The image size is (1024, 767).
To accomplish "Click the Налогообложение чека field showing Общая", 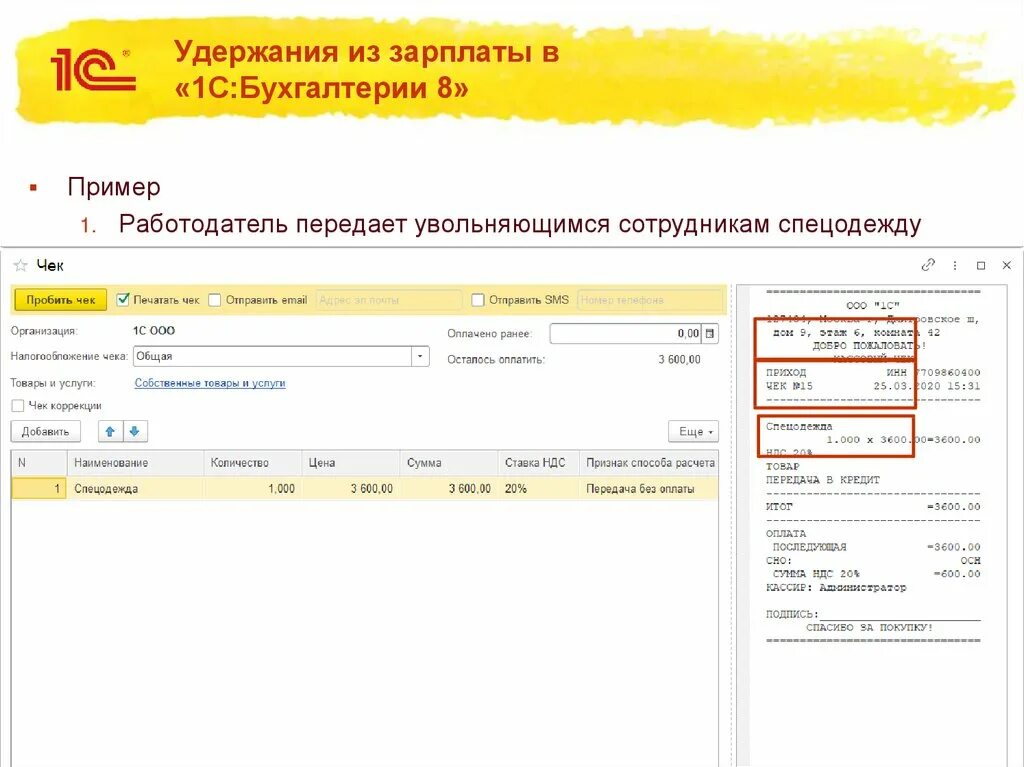I will (x=272, y=356).
